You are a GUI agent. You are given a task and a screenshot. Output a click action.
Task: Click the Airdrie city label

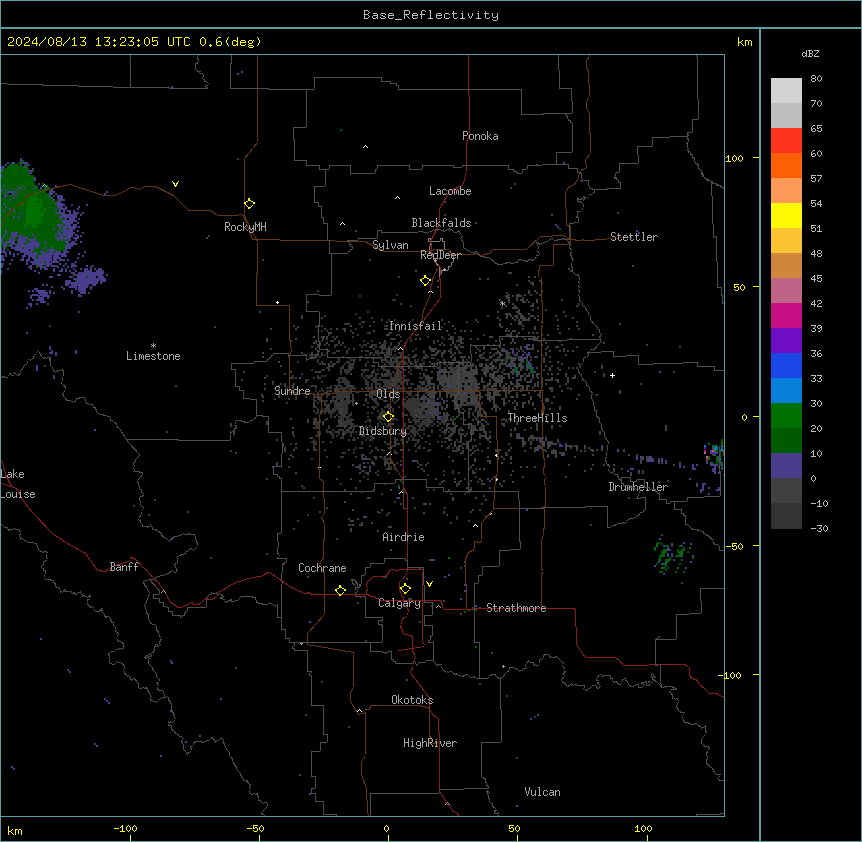pyautogui.click(x=404, y=537)
